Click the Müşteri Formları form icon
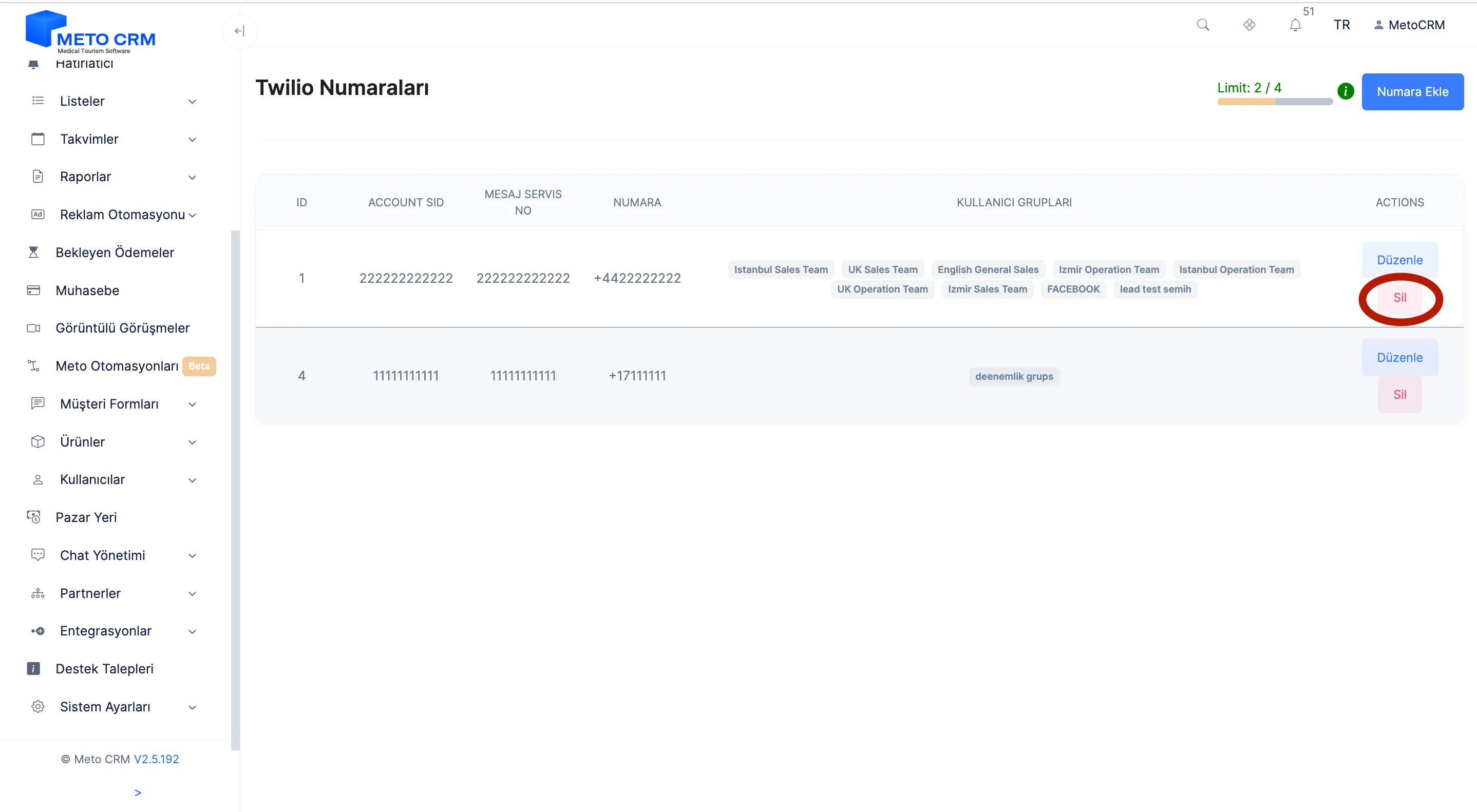This screenshot has width=1477, height=812. pyautogui.click(x=38, y=403)
